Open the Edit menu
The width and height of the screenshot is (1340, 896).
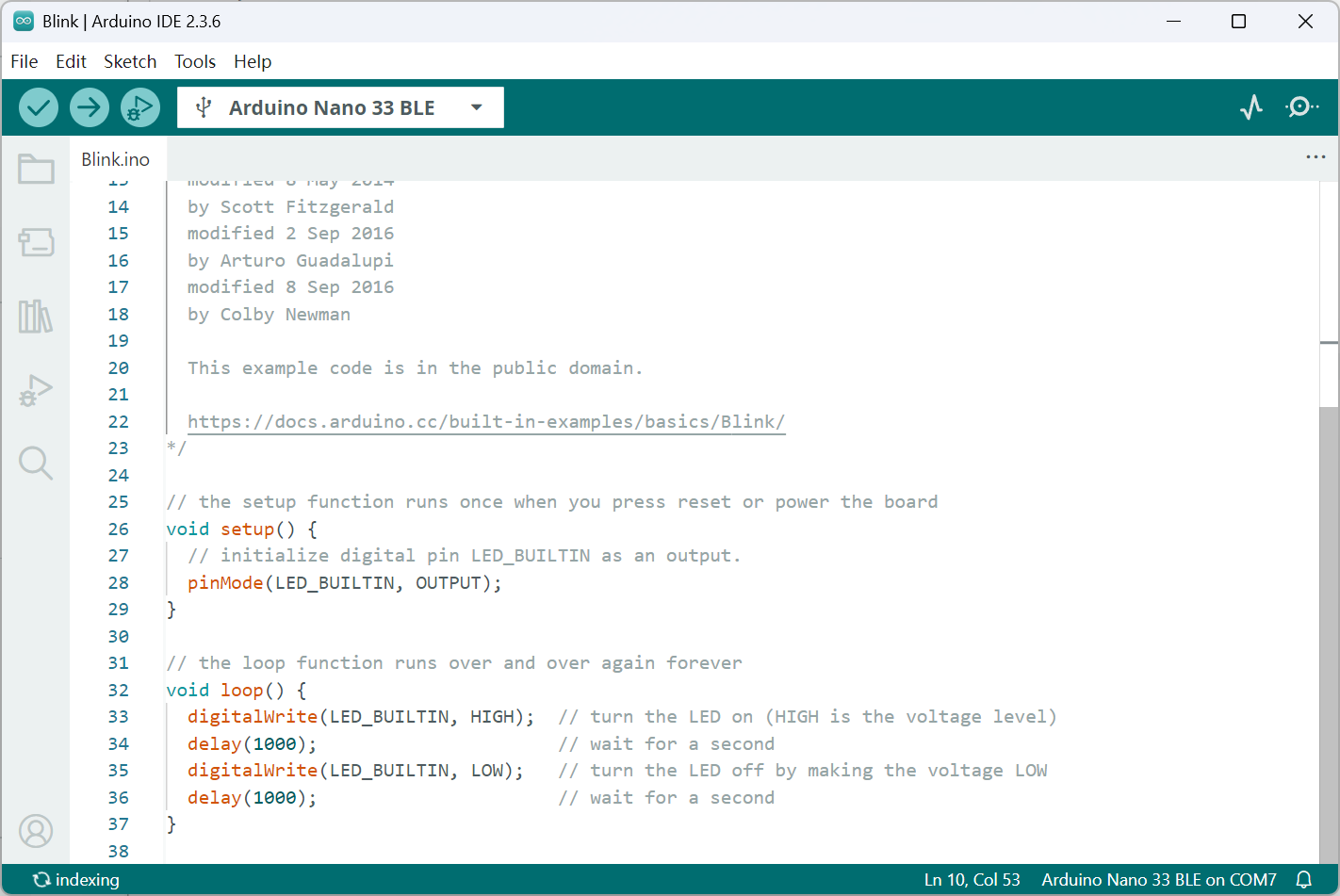[x=71, y=61]
